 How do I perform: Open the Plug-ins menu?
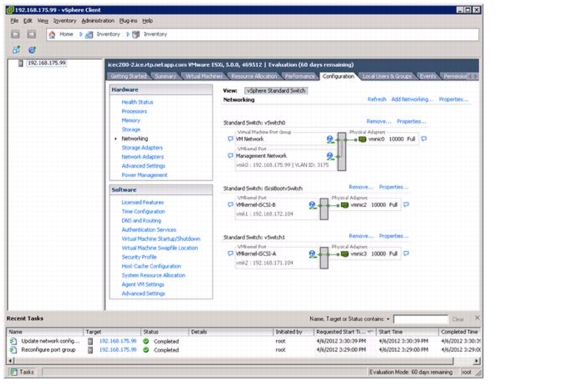point(128,21)
